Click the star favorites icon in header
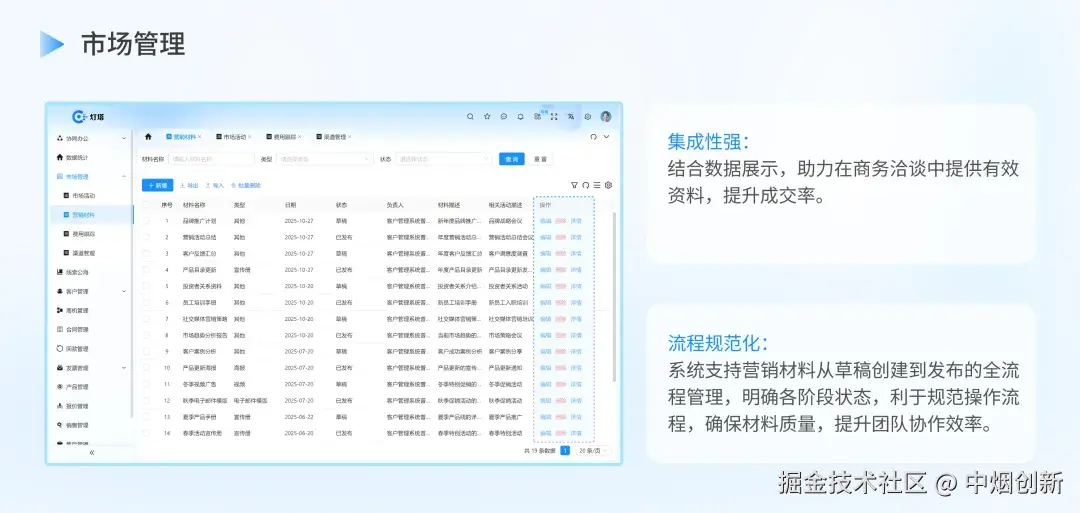 (x=487, y=117)
